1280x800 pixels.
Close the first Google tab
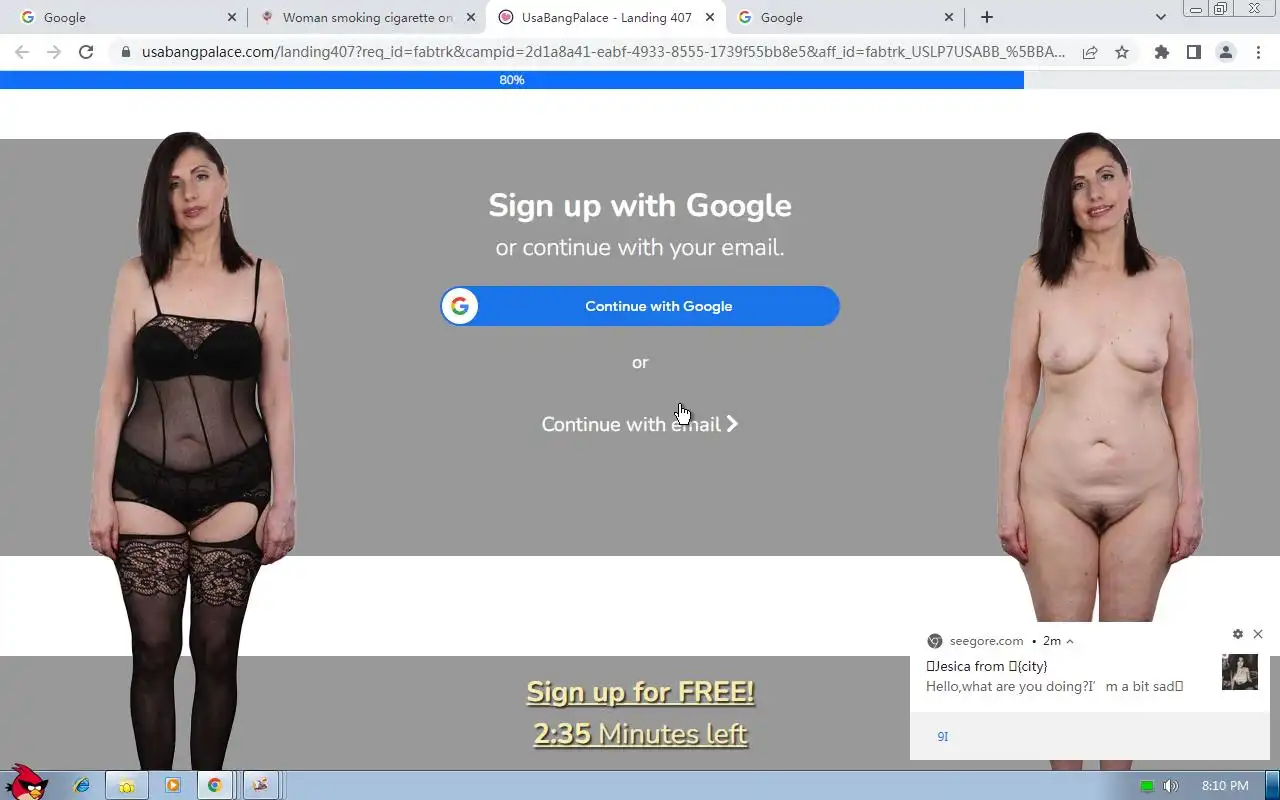(232, 17)
